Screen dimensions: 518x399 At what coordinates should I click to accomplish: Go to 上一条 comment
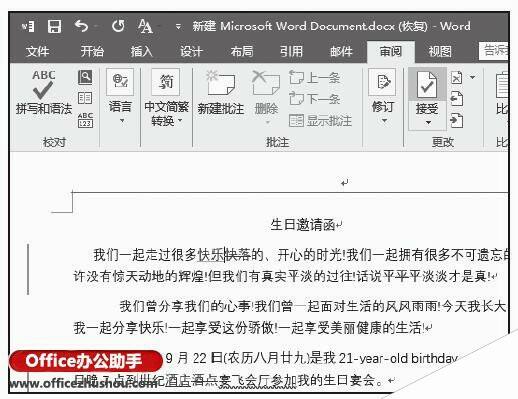(314, 78)
